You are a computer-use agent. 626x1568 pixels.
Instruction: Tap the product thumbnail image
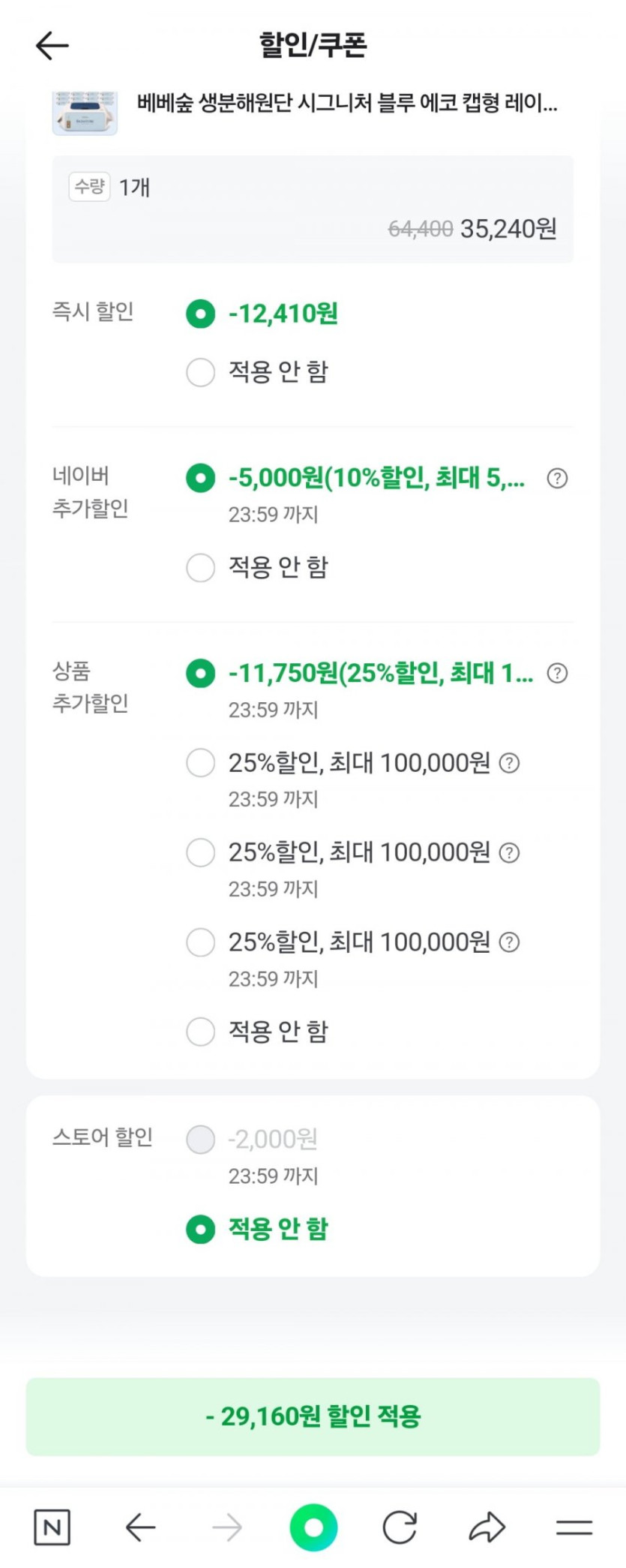85,113
